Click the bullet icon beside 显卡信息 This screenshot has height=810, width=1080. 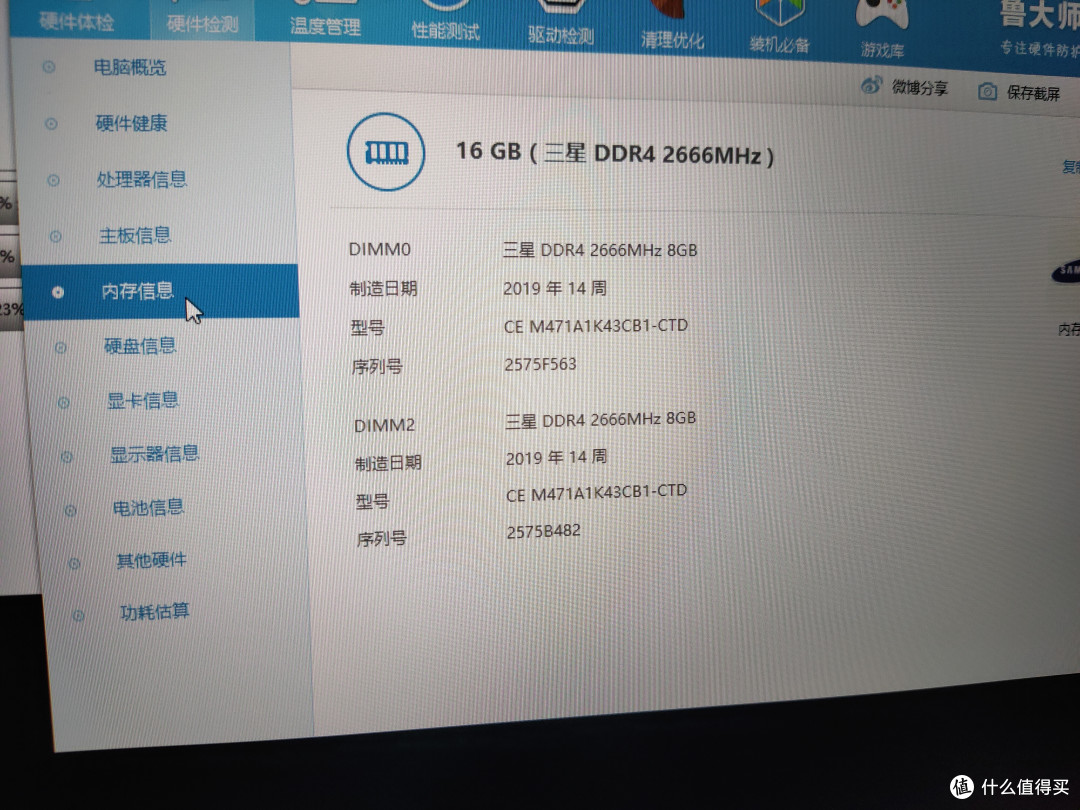[63, 402]
